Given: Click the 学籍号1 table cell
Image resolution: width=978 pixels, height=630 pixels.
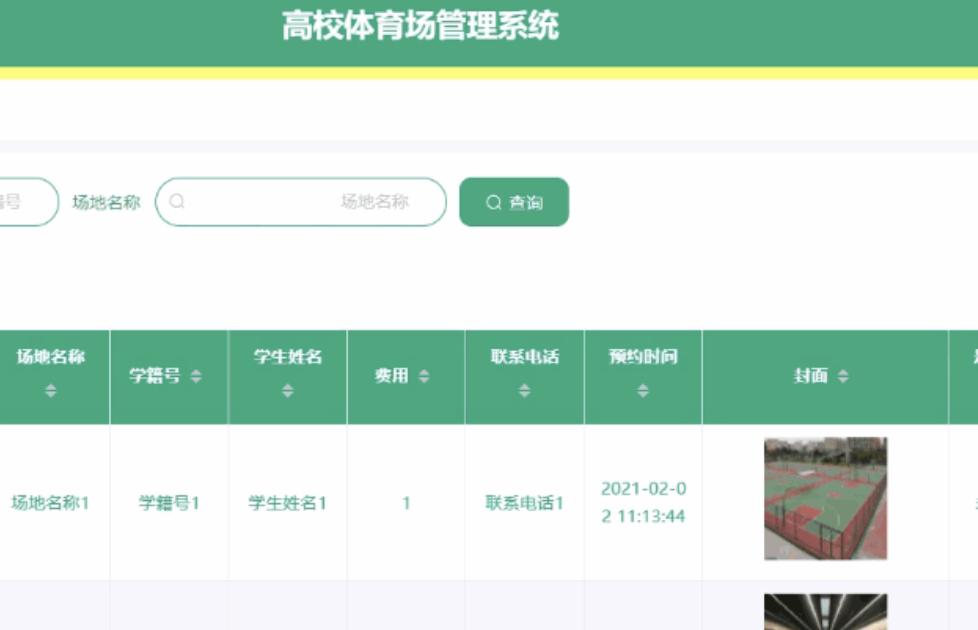Looking at the screenshot, I should point(169,503).
